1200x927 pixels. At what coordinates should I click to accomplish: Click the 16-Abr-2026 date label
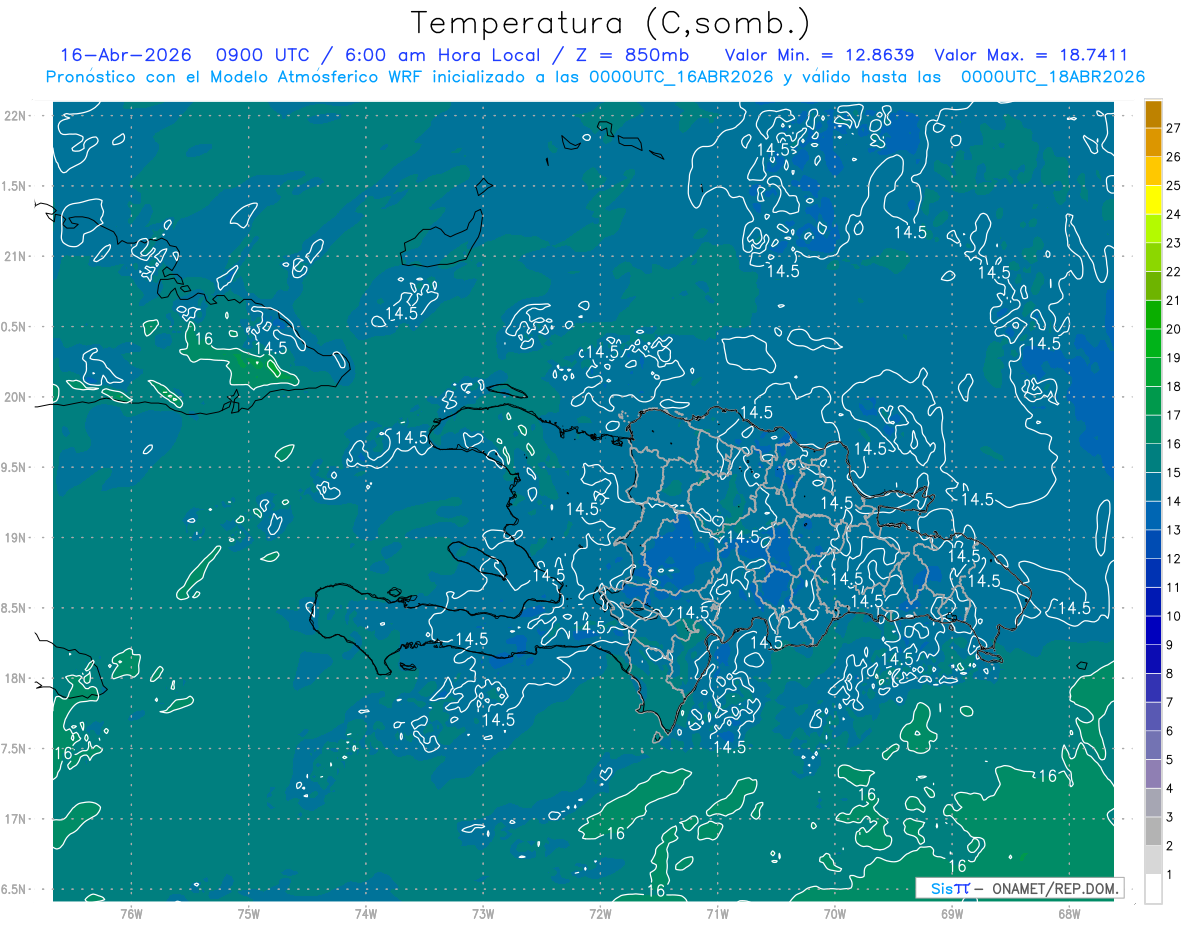click(x=126, y=55)
